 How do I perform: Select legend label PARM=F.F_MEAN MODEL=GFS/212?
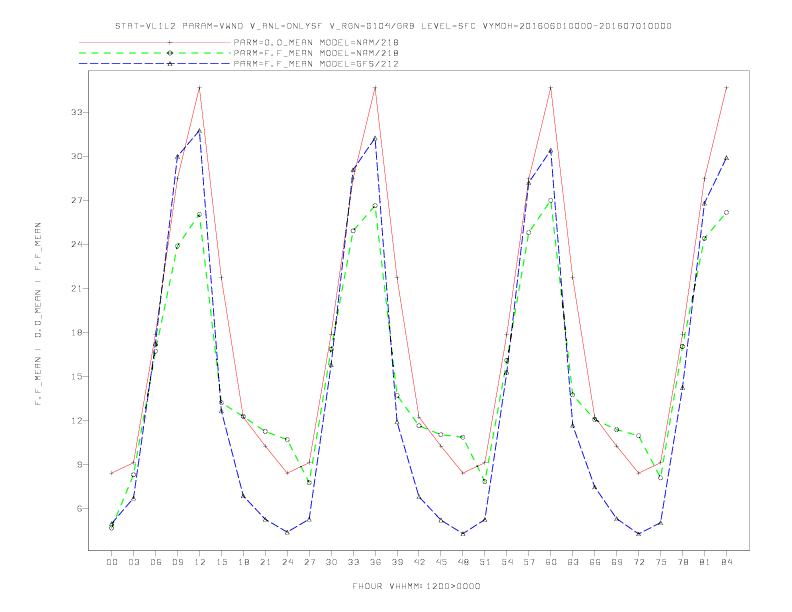316,64
